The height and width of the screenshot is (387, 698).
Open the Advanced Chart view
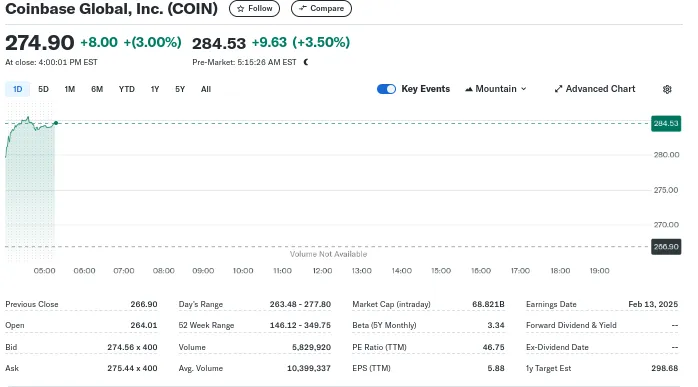[594, 89]
